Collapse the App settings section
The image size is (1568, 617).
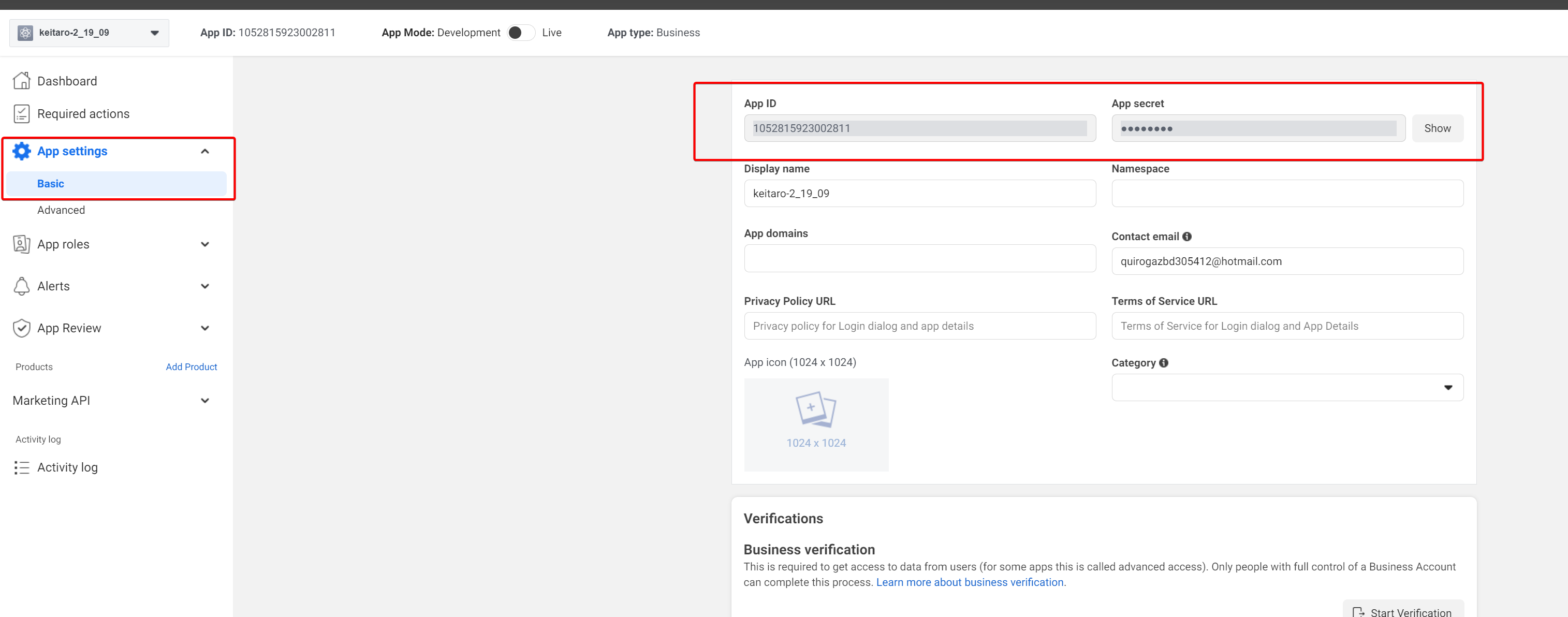pos(205,152)
